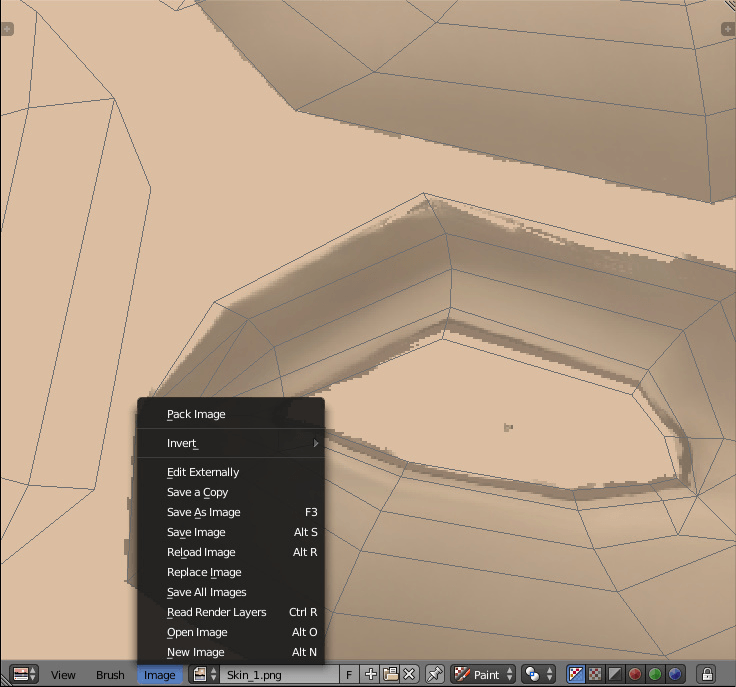Click the new image plus icon

coord(371,675)
